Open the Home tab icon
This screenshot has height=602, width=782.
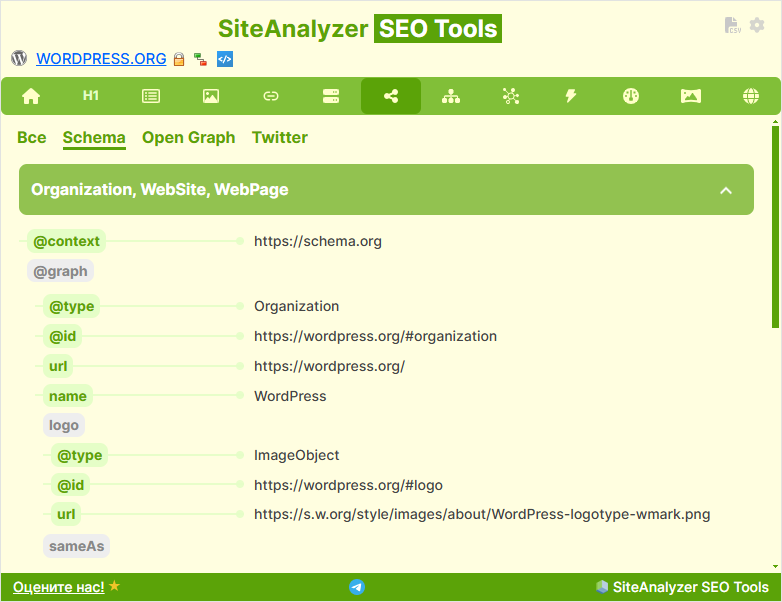pyautogui.click(x=31, y=96)
